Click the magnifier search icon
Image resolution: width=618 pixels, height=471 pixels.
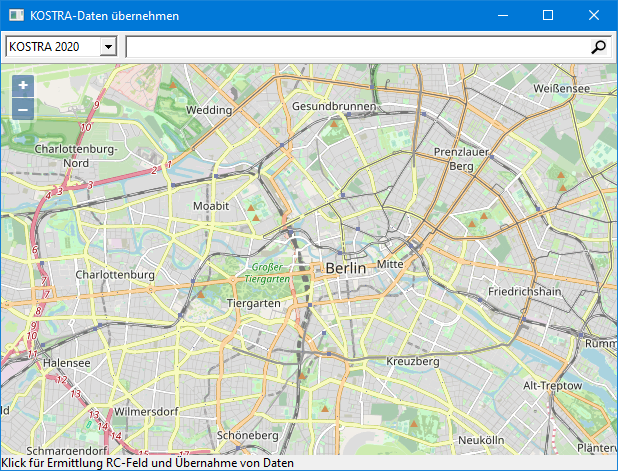tap(599, 47)
